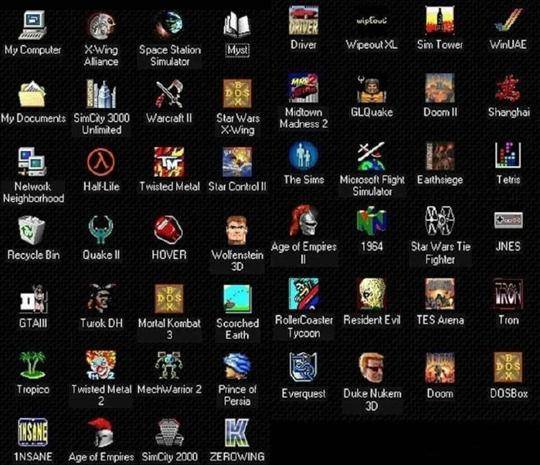Click the Twisted Metal 2 clown icon
Screen dimensions: 540x465
[x=101, y=365]
